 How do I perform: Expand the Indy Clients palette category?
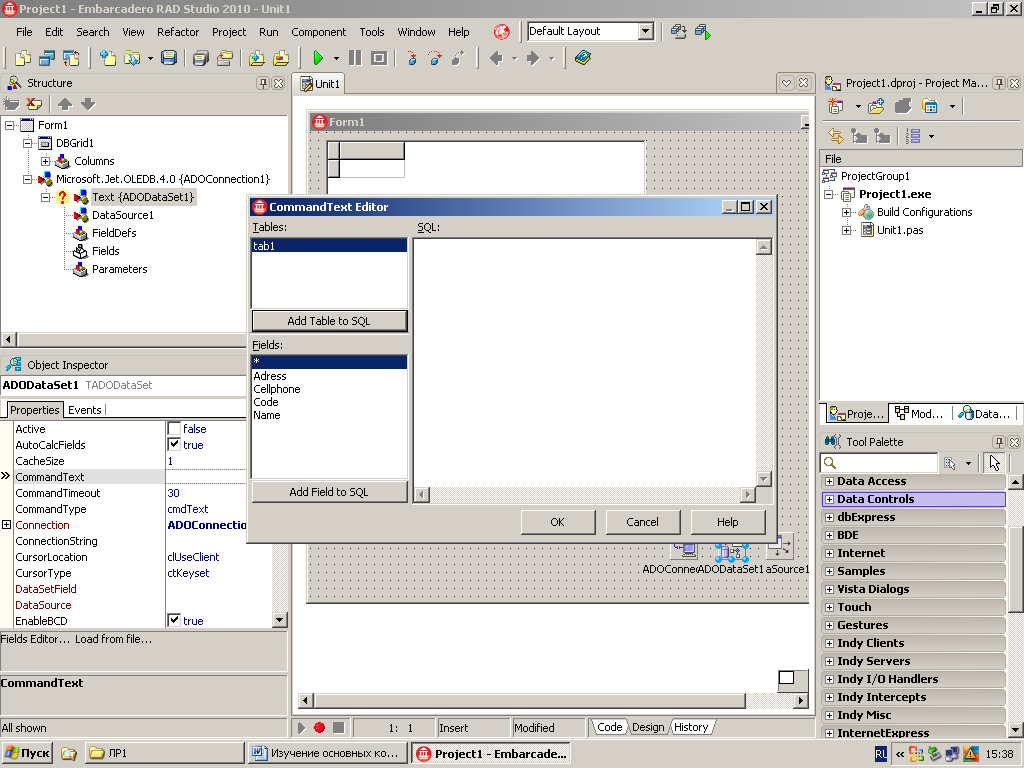pos(829,643)
